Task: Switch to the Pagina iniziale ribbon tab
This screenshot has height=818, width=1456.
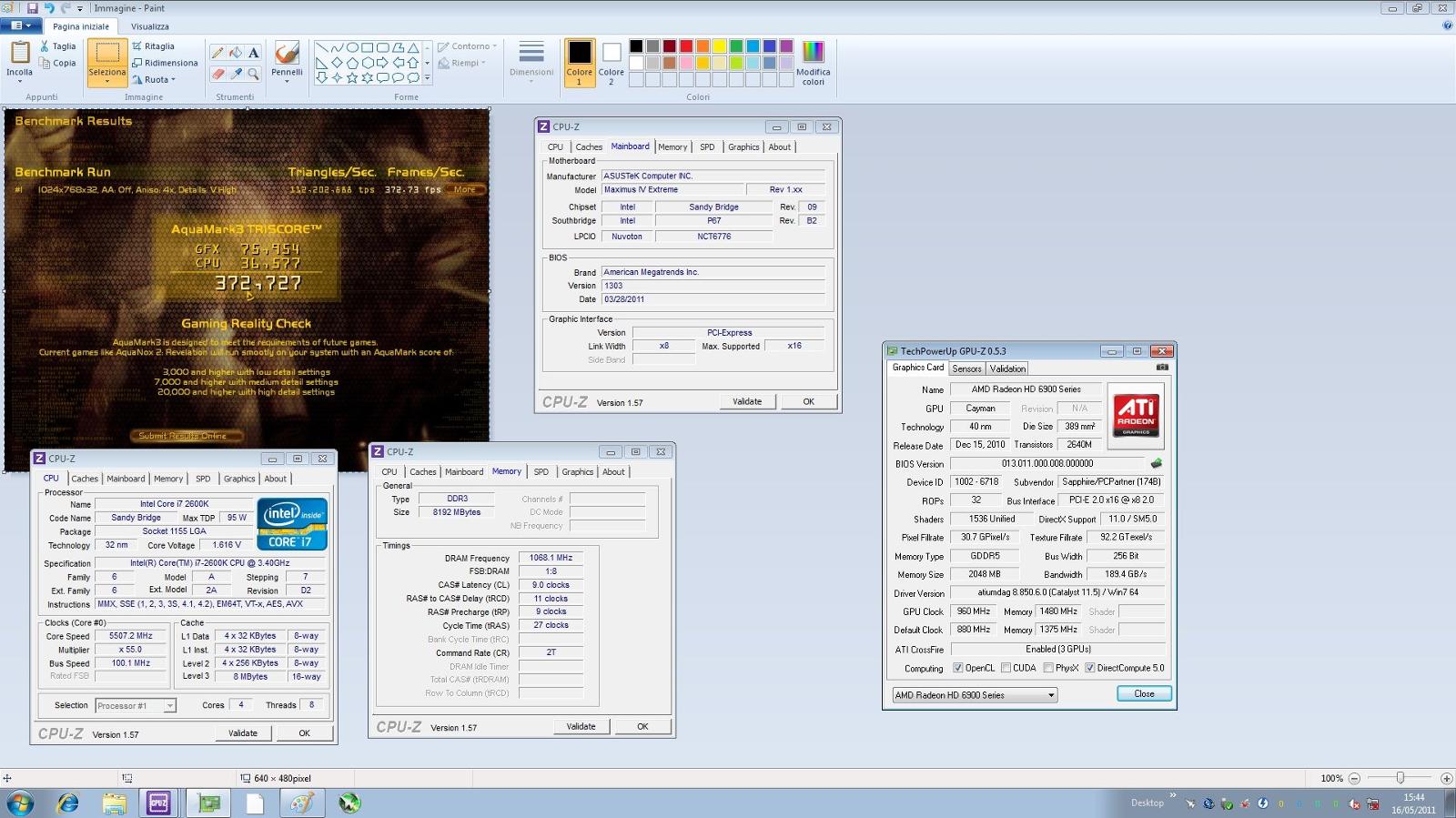Action: click(x=81, y=26)
